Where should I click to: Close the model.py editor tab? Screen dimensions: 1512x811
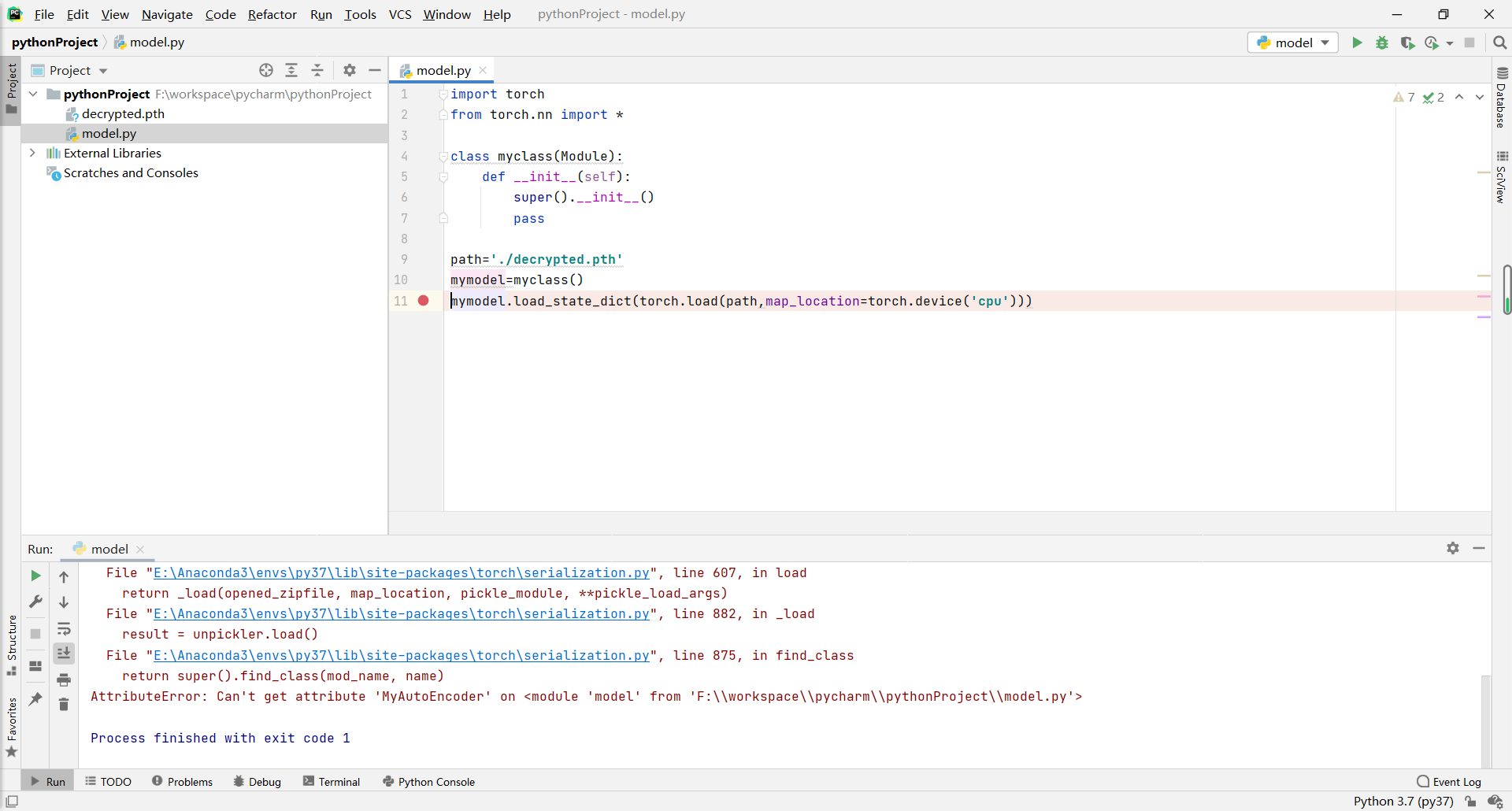point(483,70)
